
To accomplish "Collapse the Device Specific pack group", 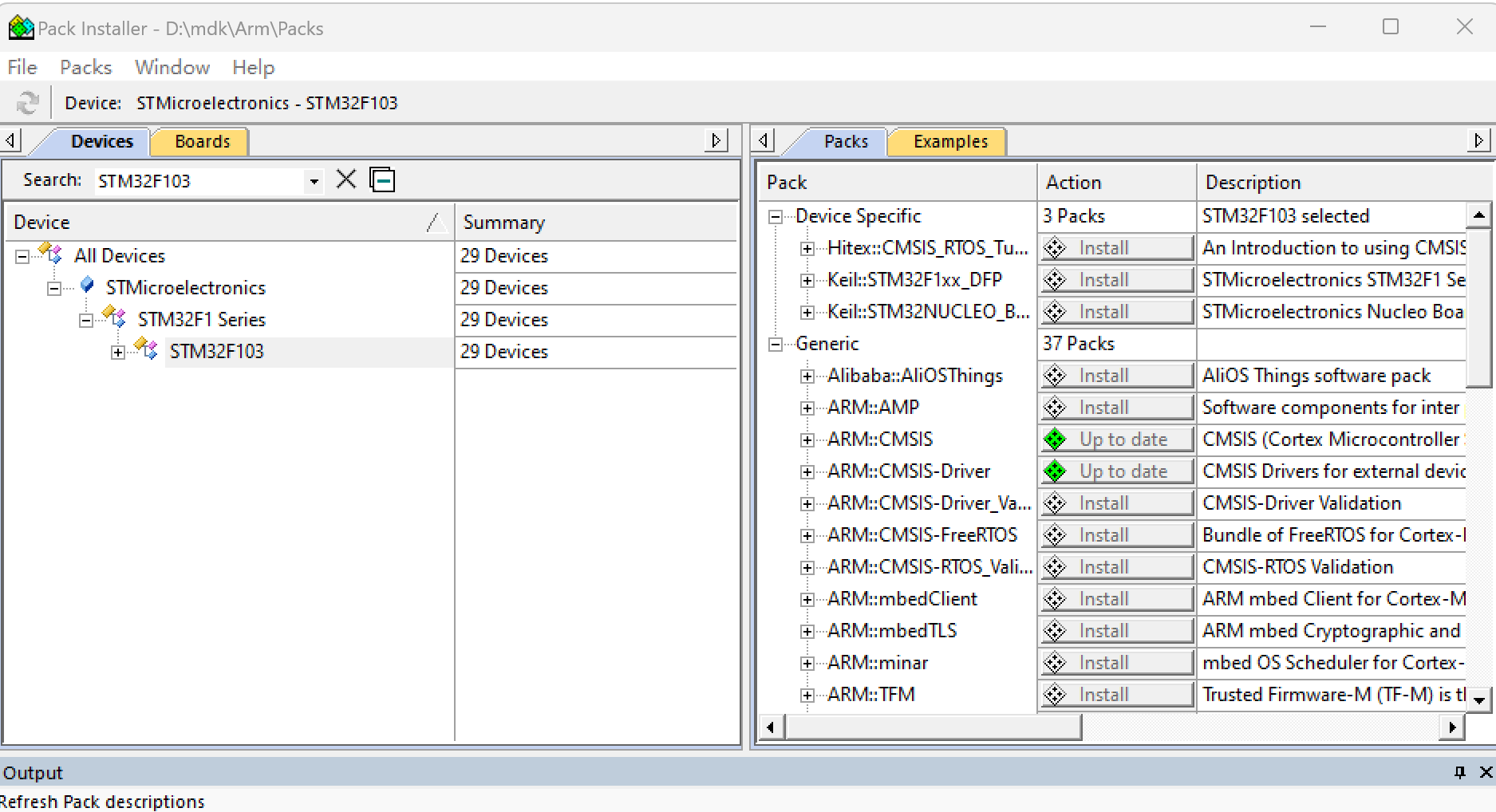I will (x=775, y=217).
